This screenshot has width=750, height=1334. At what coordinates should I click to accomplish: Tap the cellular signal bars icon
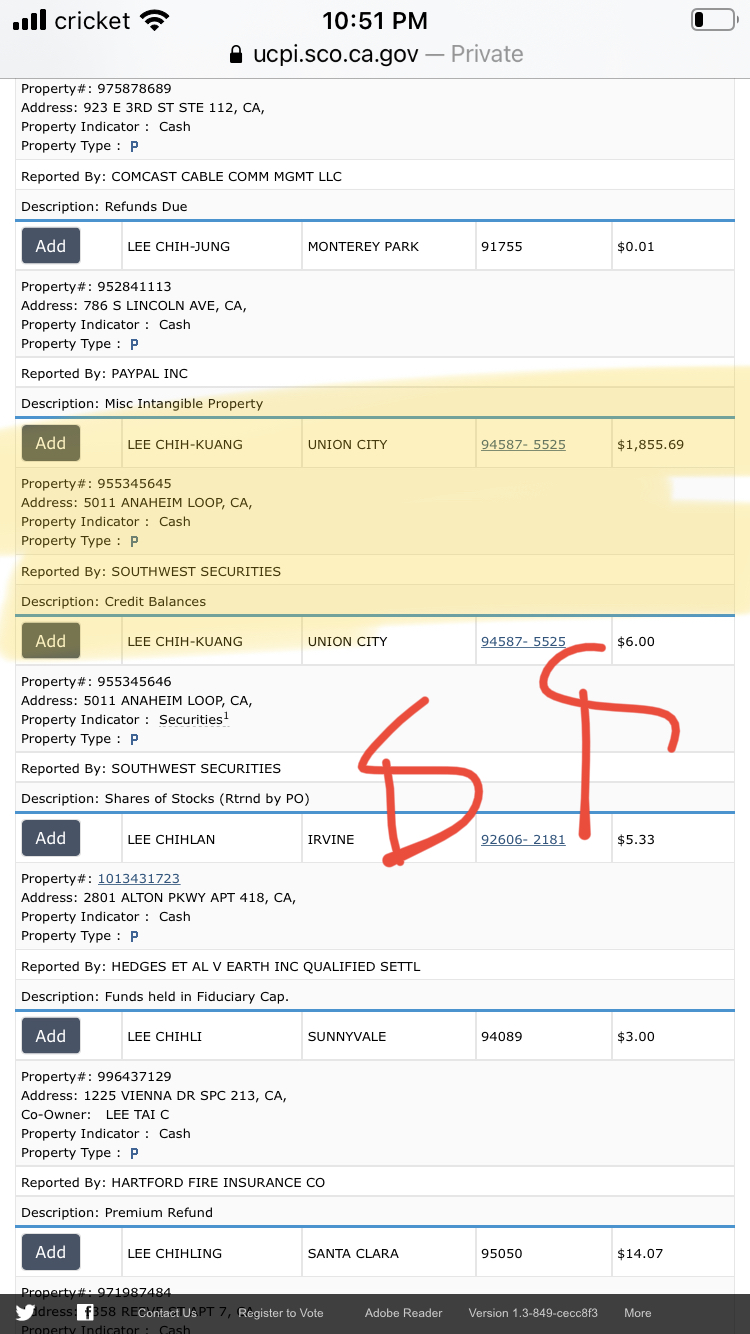[x=30, y=20]
